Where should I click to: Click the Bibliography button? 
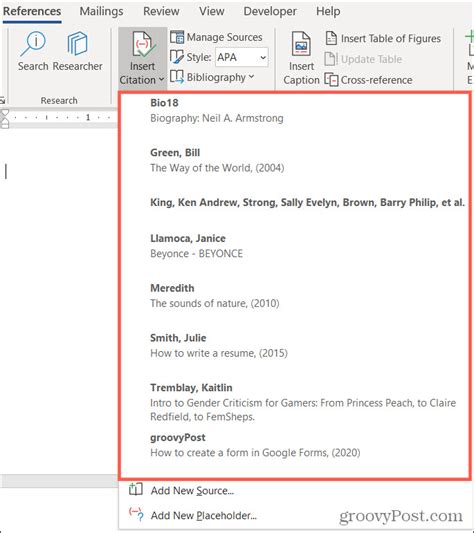[x=212, y=77]
